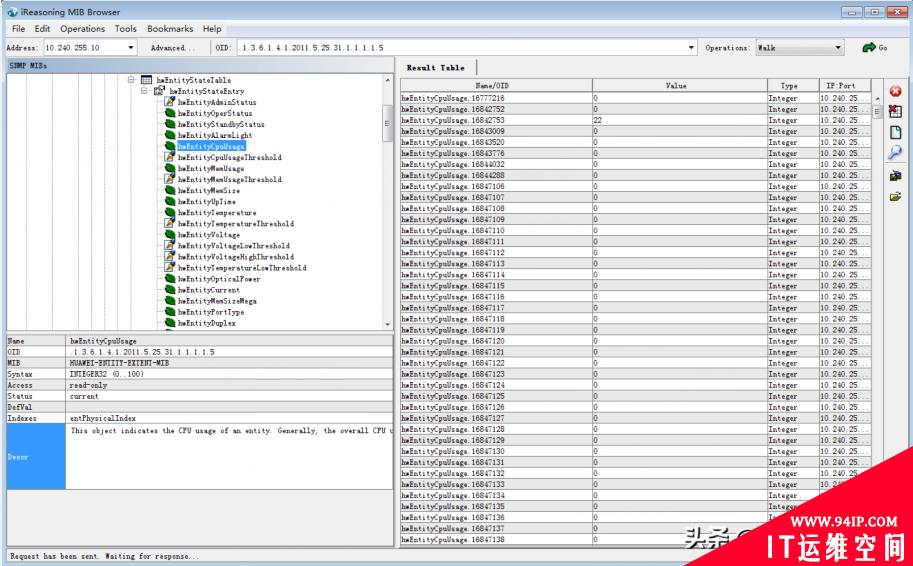Click the leaf icon beside hwEntityTemperature

[x=169, y=213]
